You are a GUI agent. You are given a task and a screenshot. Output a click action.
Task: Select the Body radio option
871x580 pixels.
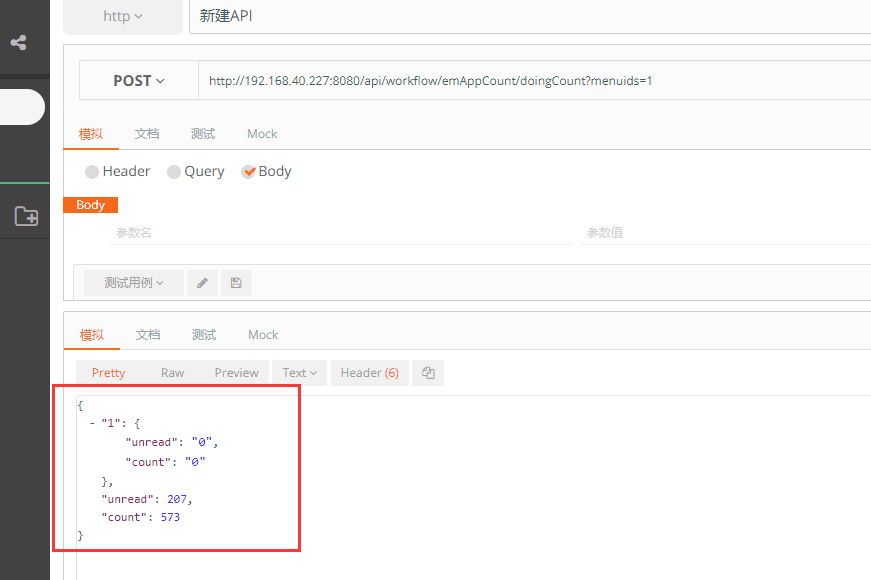tap(248, 172)
